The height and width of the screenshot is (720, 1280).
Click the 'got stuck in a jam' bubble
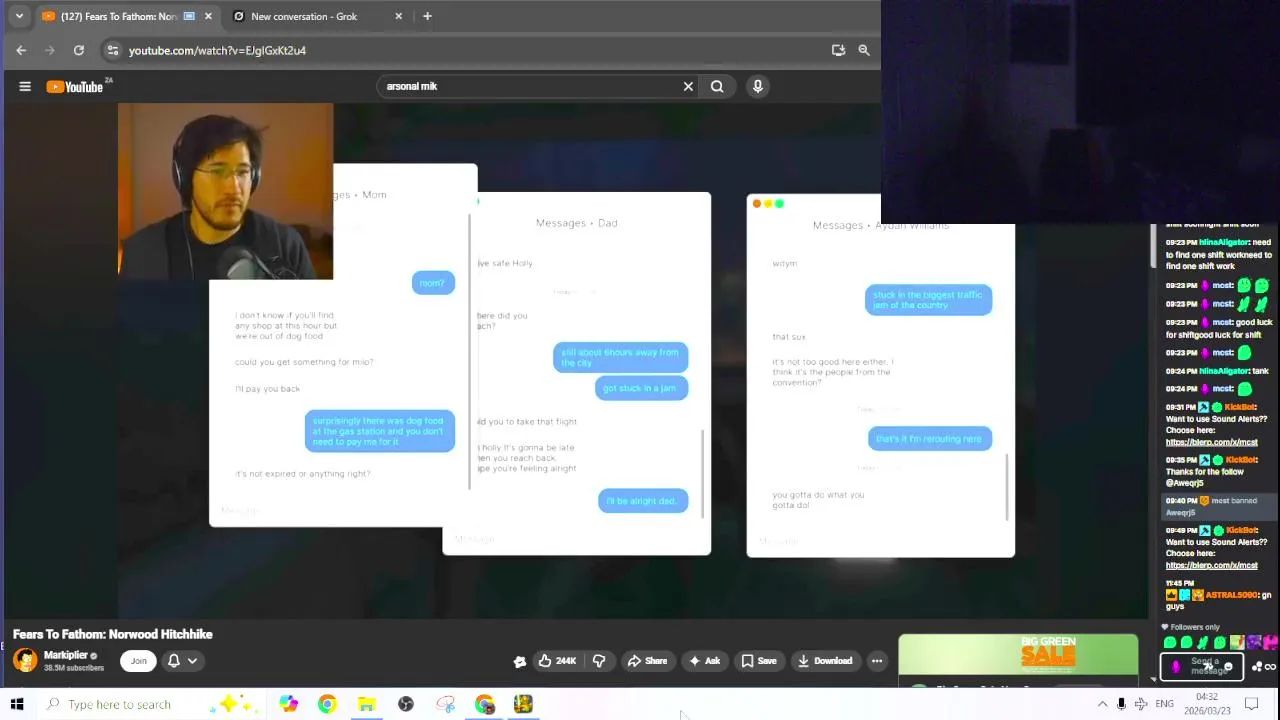coord(640,388)
